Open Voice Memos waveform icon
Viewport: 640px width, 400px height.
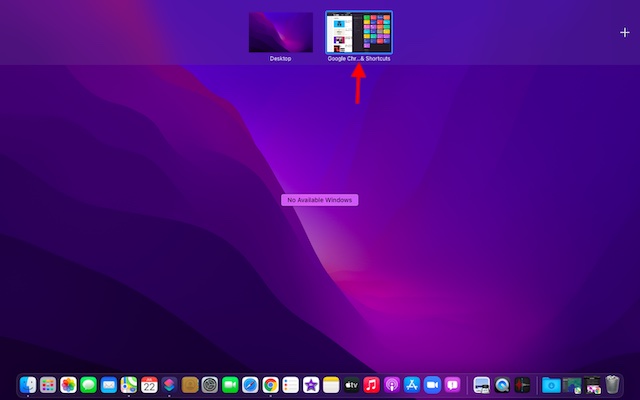pos(522,384)
